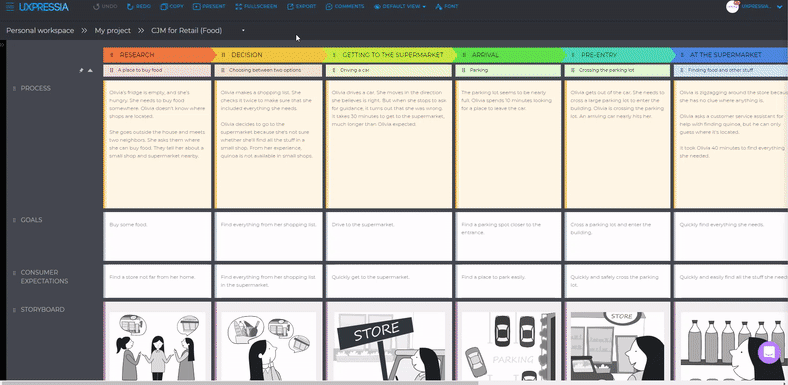Click the user avatar picture

(x=732, y=7)
